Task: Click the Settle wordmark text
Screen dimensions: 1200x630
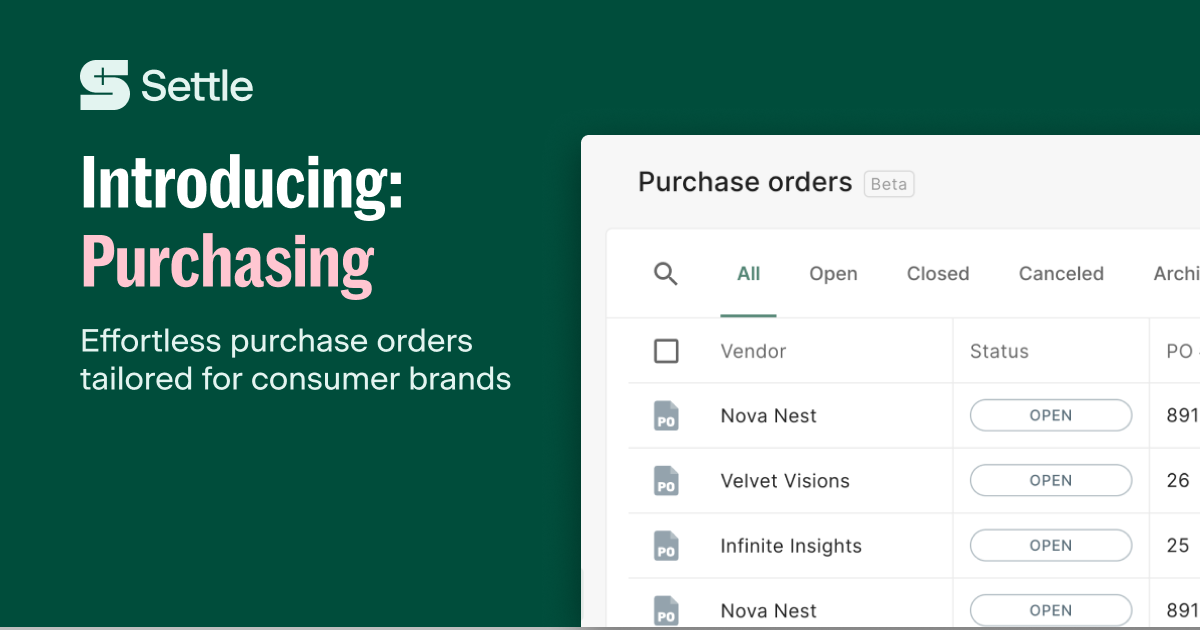Action: click(x=197, y=86)
